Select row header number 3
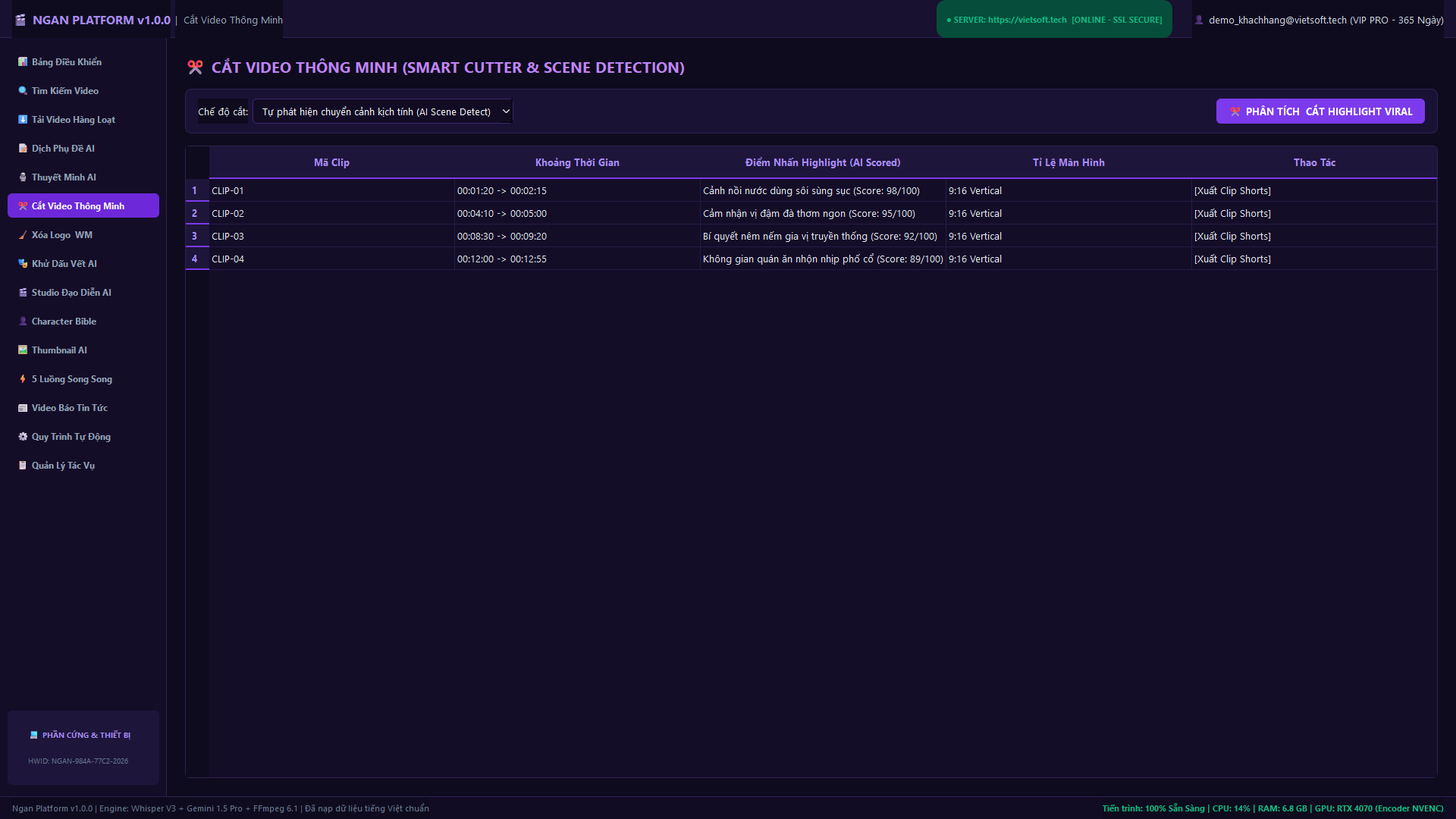1456x819 pixels. point(197,236)
